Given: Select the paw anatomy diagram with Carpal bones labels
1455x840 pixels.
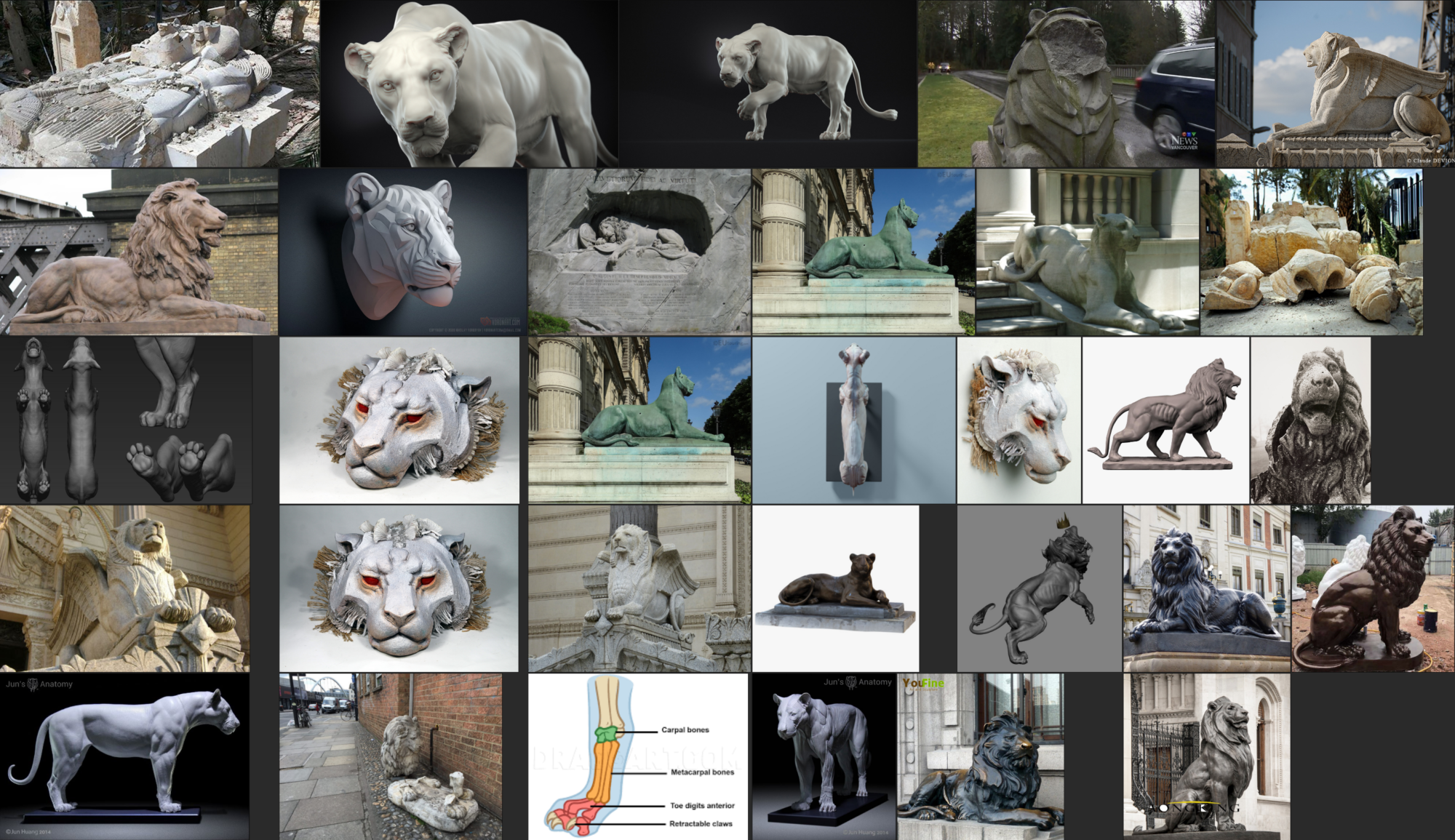Looking at the screenshot, I should (x=638, y=756).
